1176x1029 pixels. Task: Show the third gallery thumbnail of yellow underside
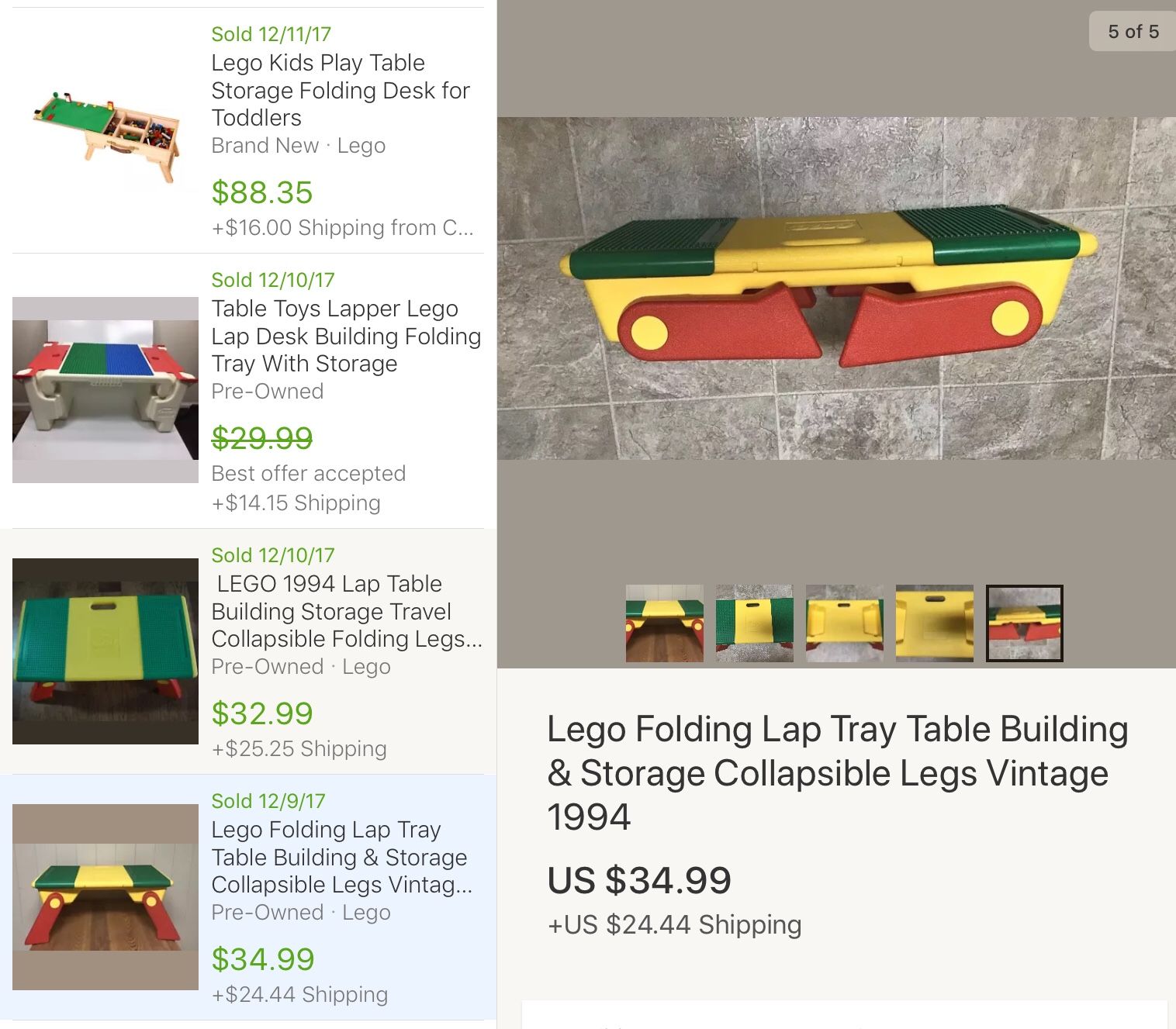pos(845,623)
